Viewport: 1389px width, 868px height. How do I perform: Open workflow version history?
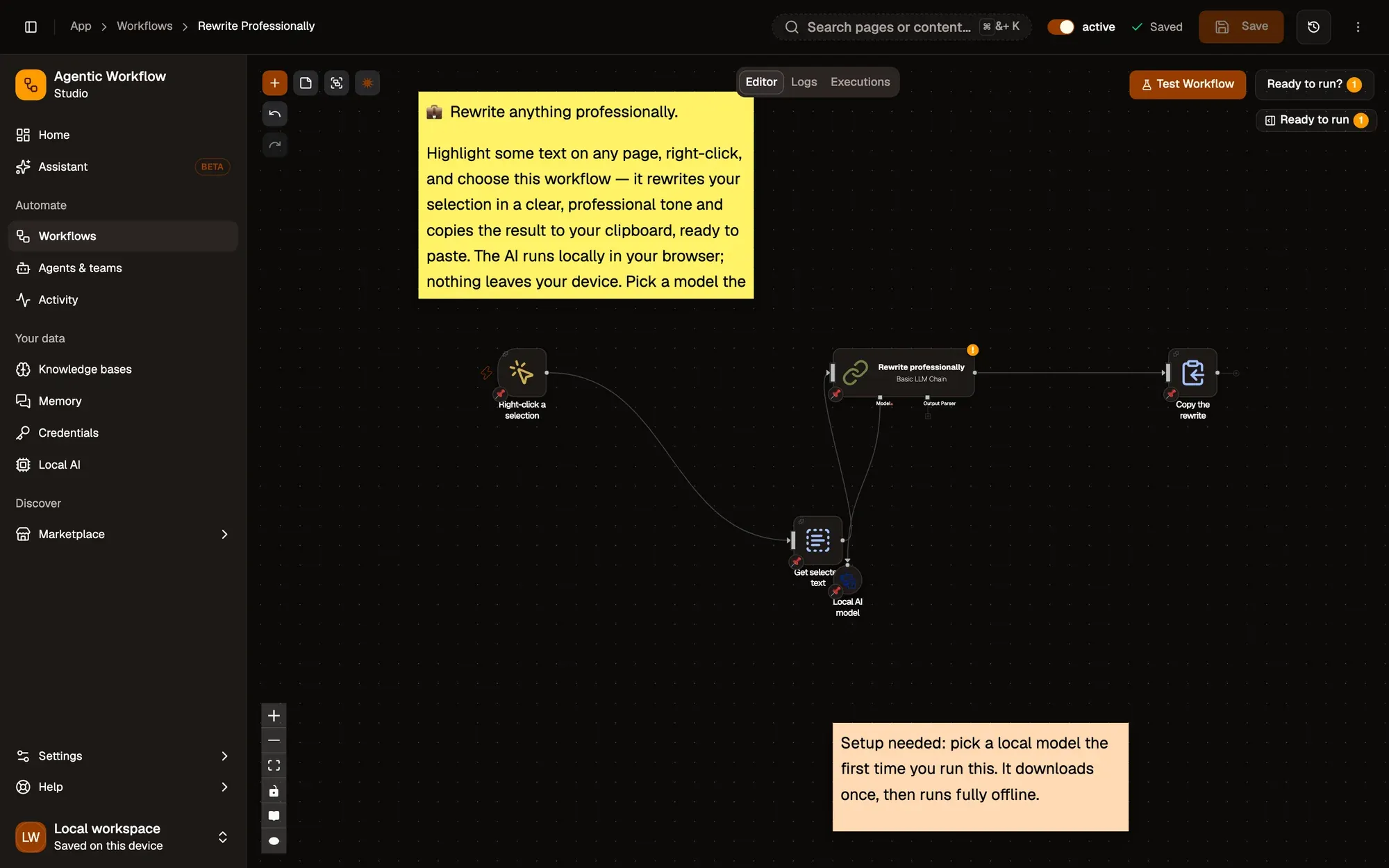pos(1313,27)
